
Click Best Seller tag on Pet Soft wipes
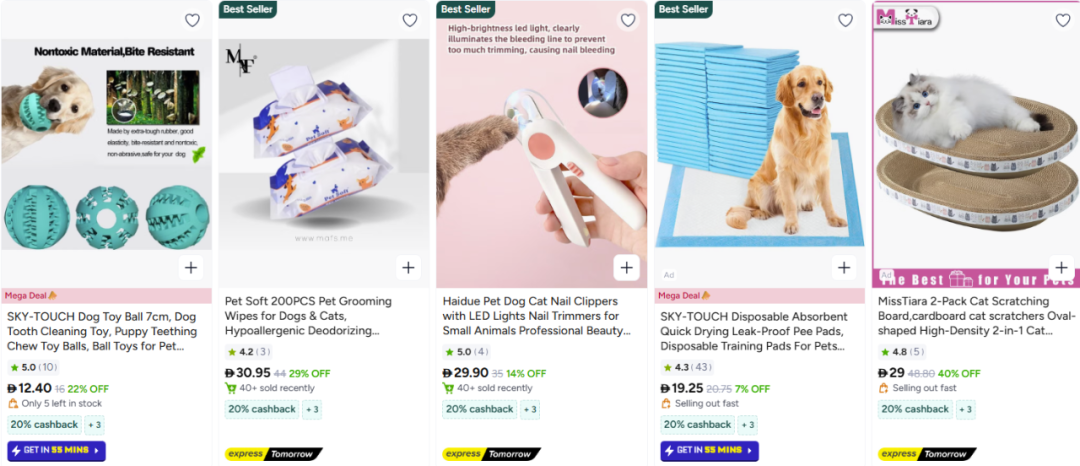[248, 9]
